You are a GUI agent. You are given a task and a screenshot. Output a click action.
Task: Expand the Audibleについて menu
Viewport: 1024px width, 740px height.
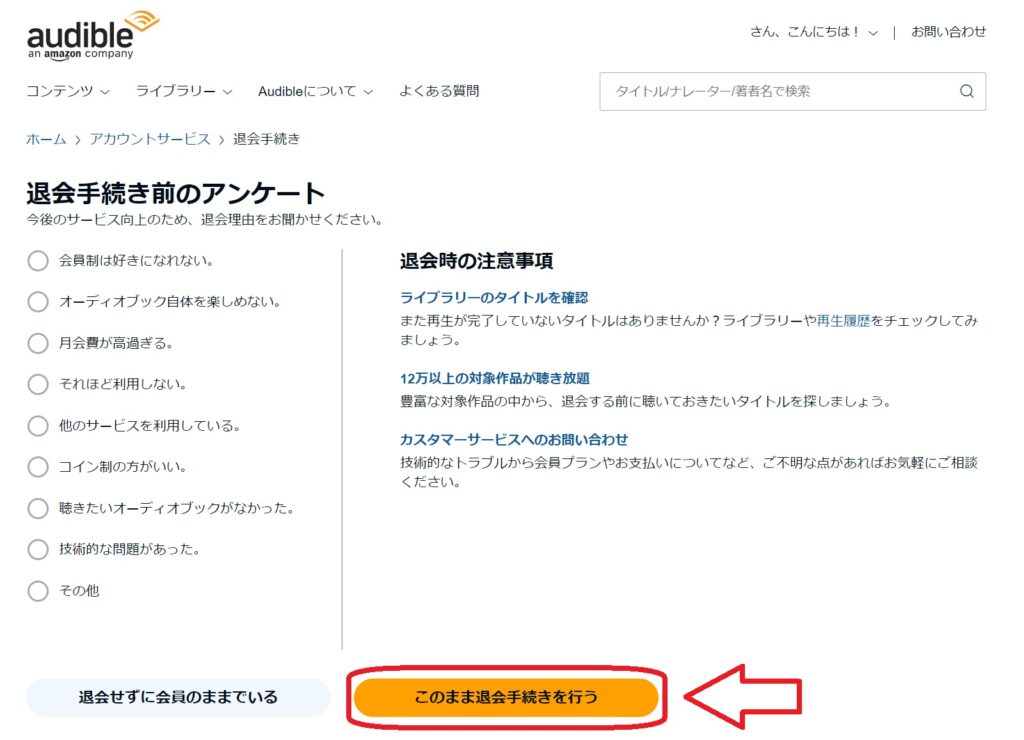[x=315, y=91]
